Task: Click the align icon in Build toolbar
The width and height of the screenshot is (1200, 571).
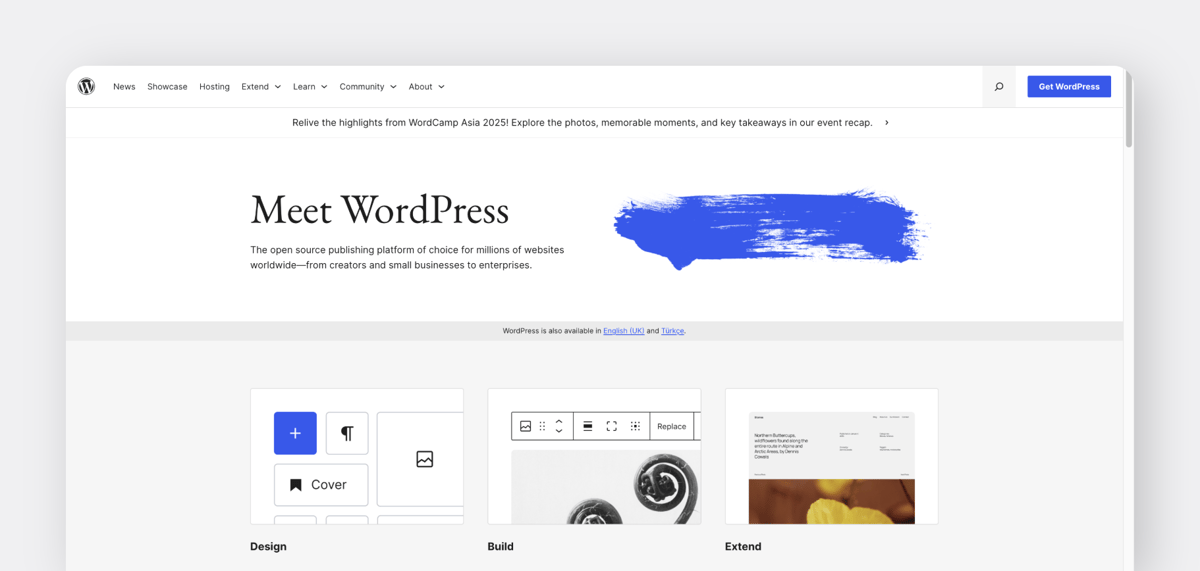Action: [587, 426]
